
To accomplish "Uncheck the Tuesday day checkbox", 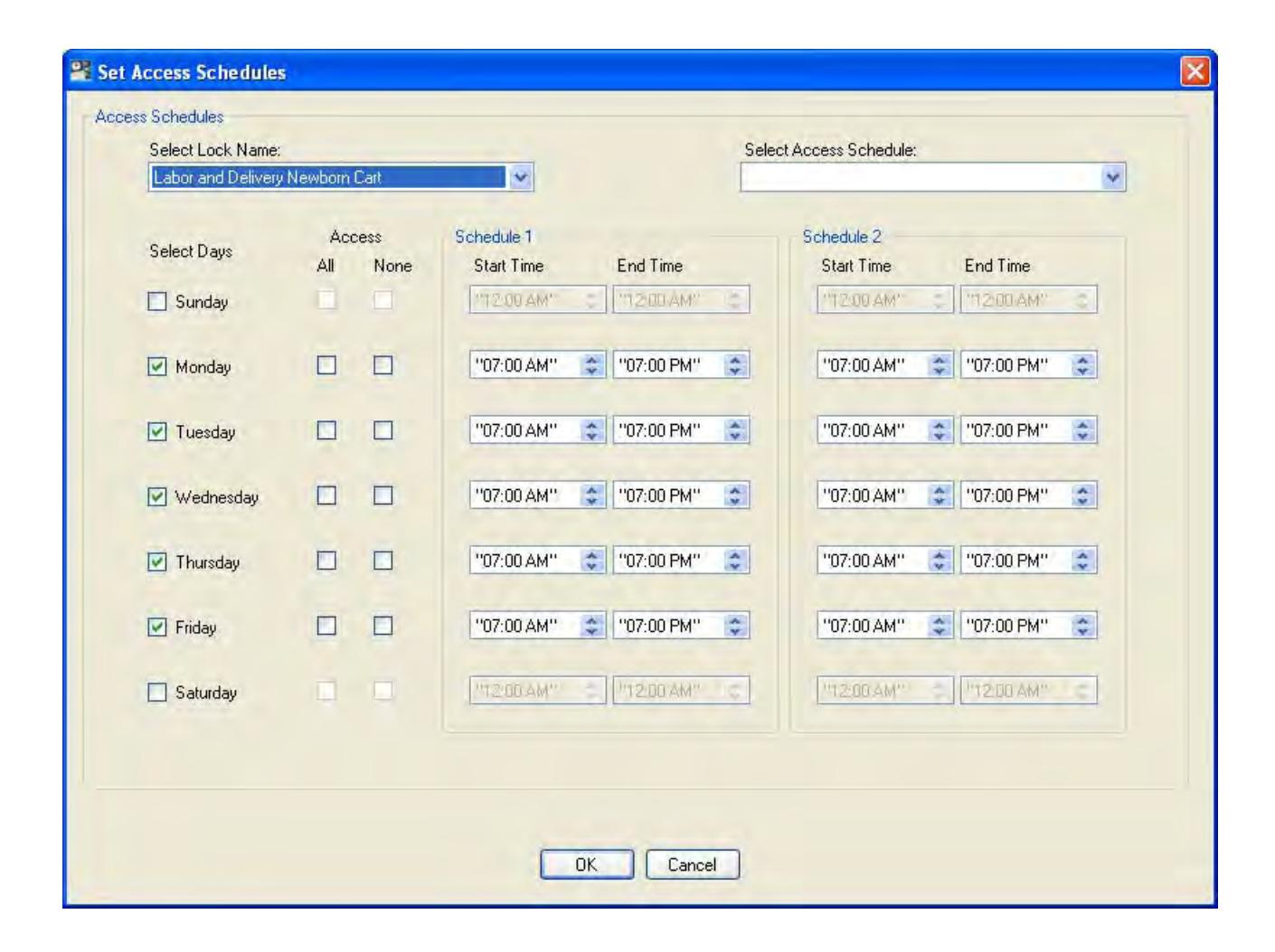I will click(157, 432).
